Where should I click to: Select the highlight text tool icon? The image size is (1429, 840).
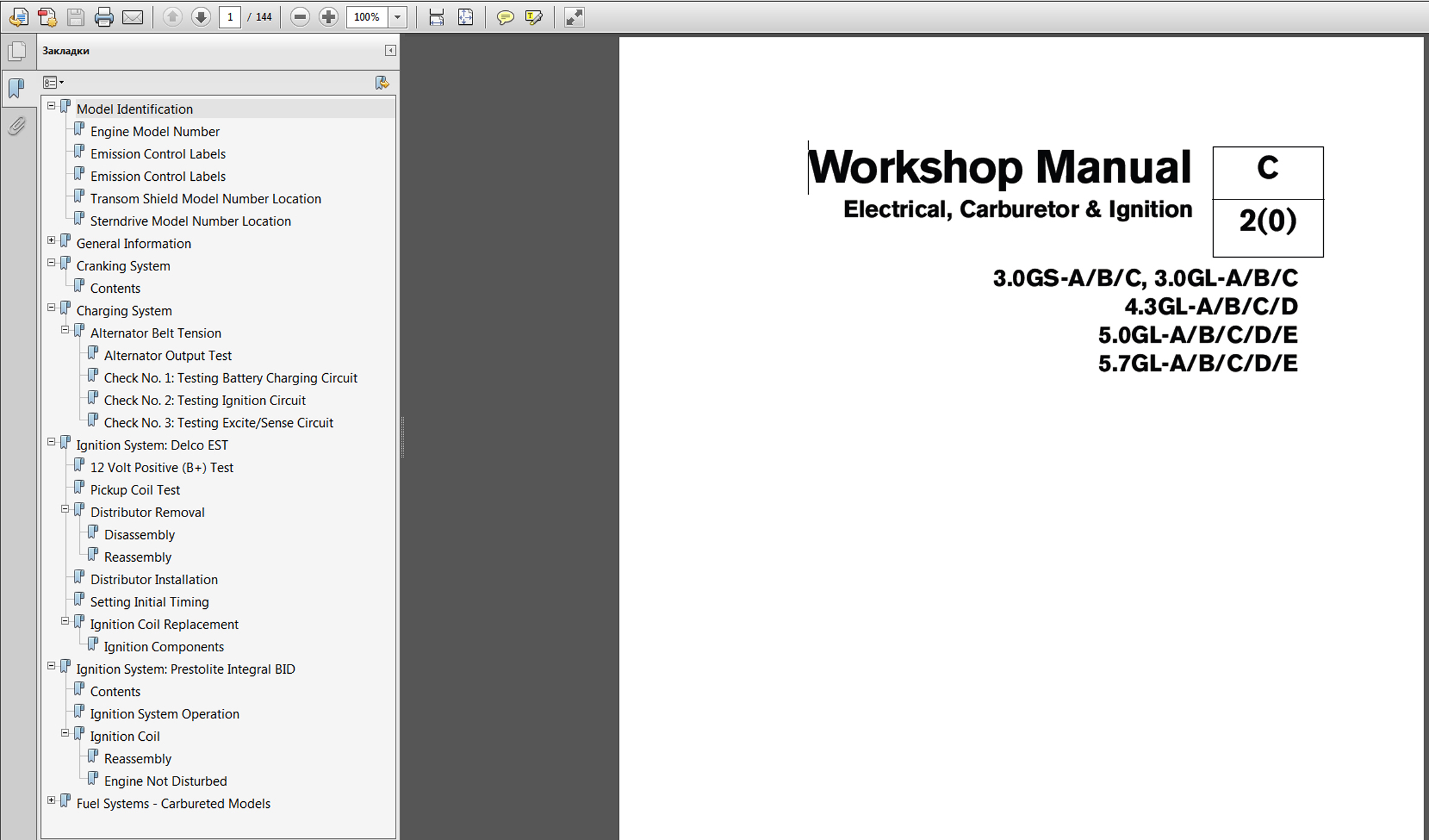(x=534, y=17)
